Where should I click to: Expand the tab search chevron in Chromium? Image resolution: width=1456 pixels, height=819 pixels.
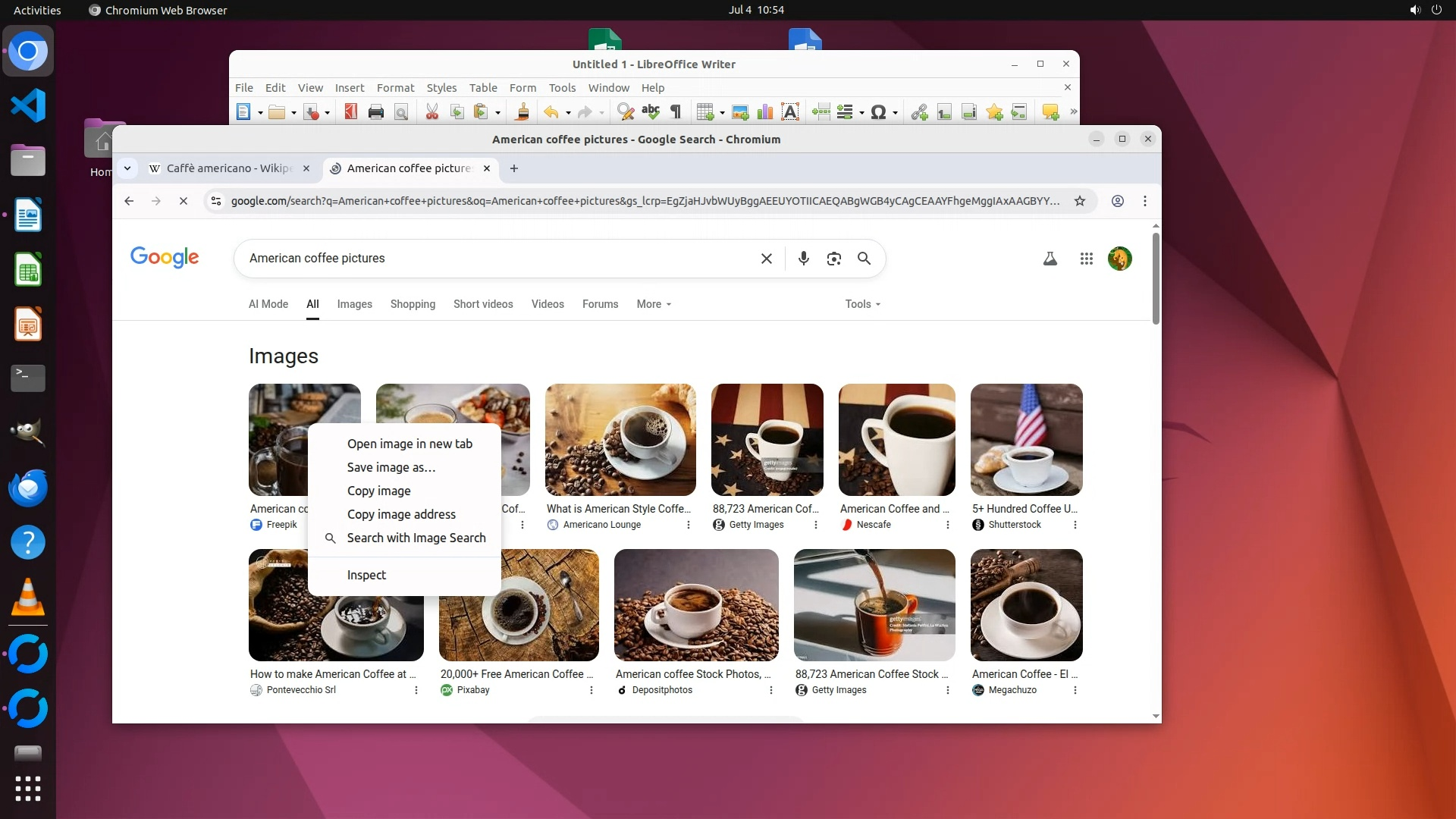click(127, 168)
